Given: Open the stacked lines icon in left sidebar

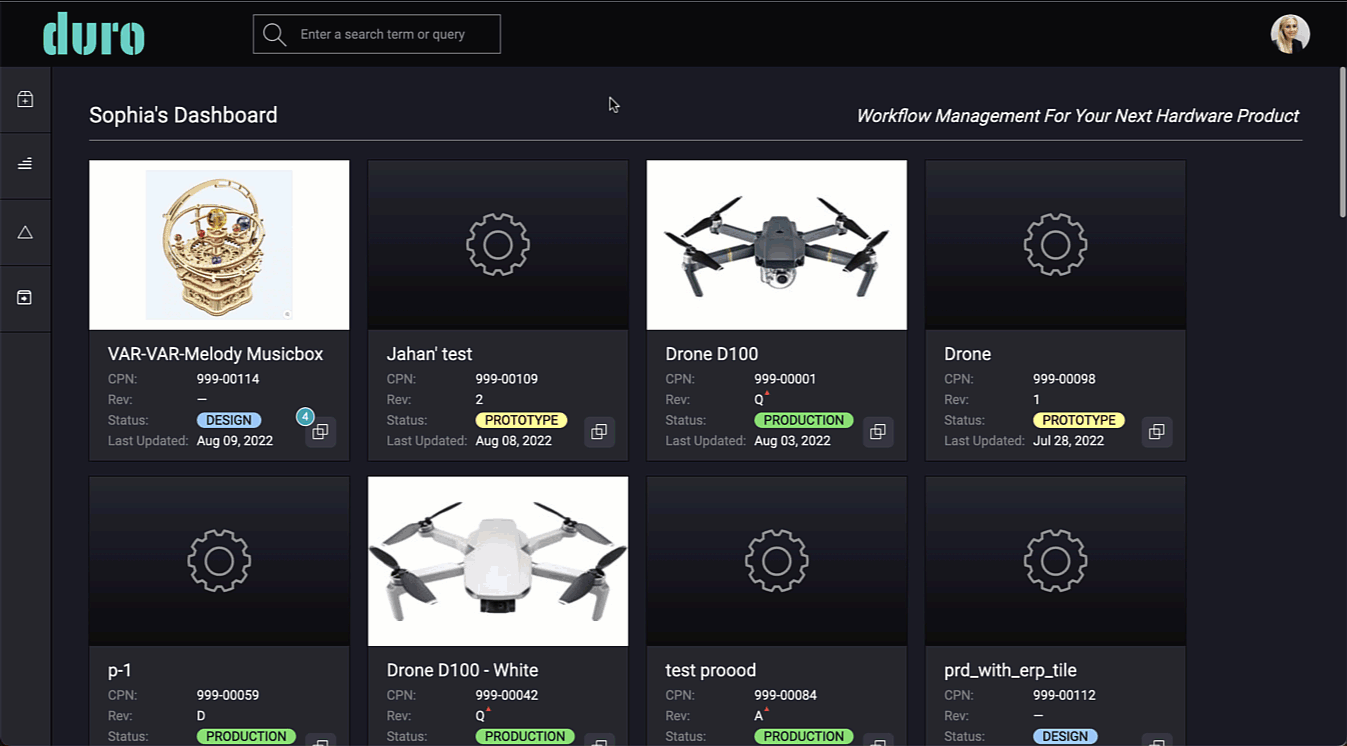Looking at the screenshot, I should (x=25, y=163).
